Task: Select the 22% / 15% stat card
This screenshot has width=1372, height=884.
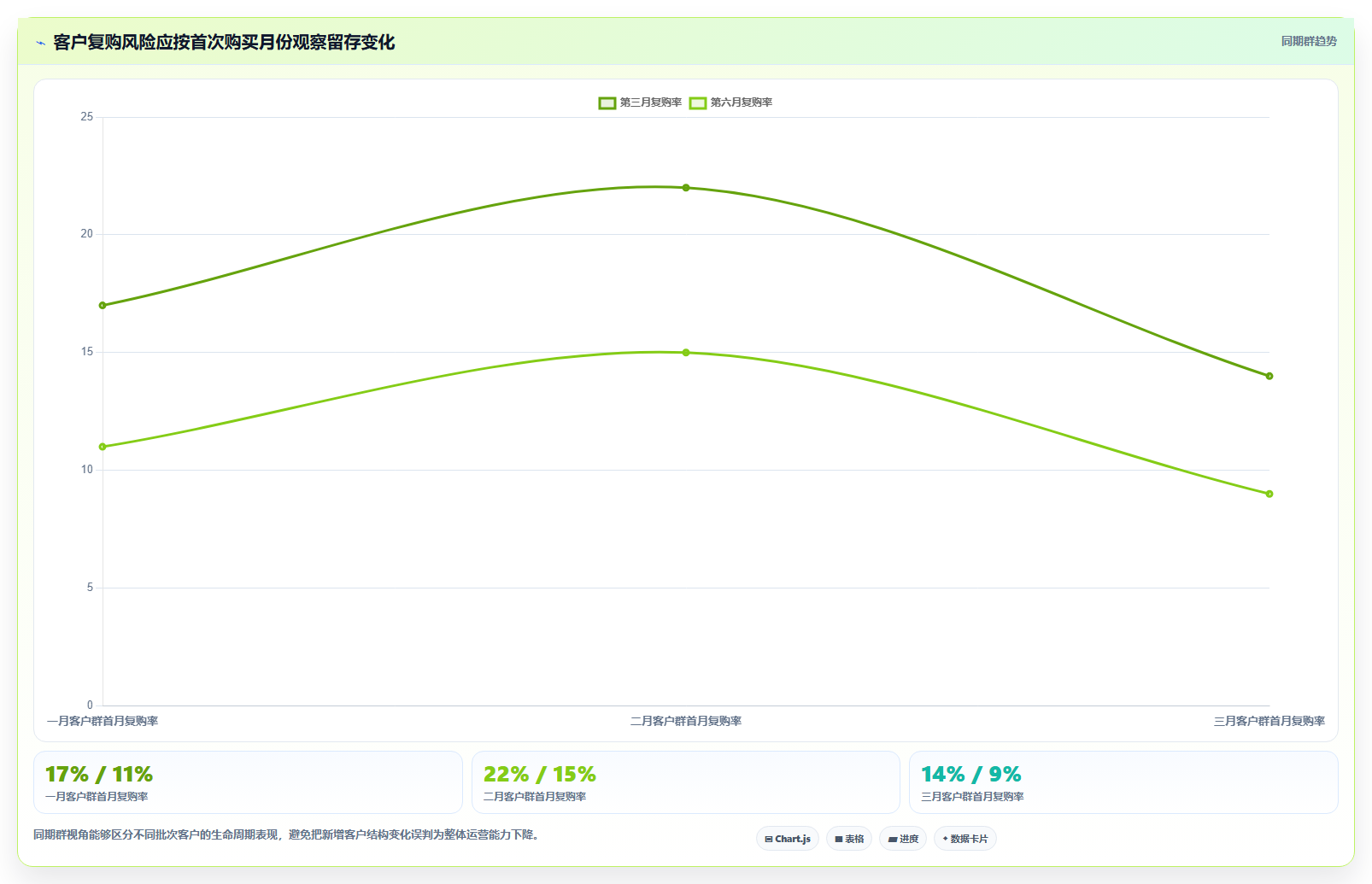Action: pos(686,782)
